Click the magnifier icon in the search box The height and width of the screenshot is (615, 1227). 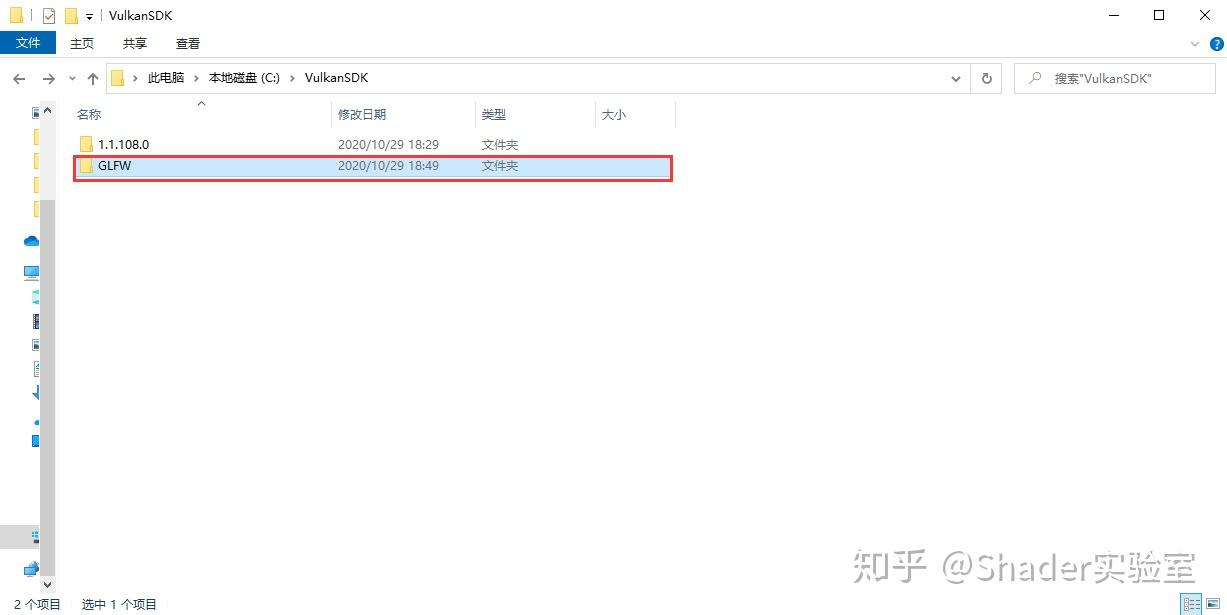[x=1035, y=78]
